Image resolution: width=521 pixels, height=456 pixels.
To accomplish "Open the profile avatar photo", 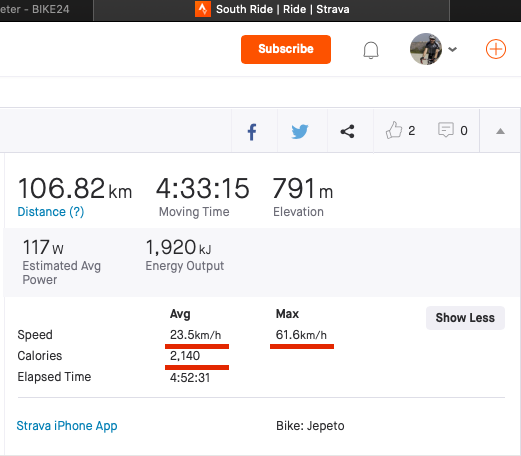I will 426,49.
